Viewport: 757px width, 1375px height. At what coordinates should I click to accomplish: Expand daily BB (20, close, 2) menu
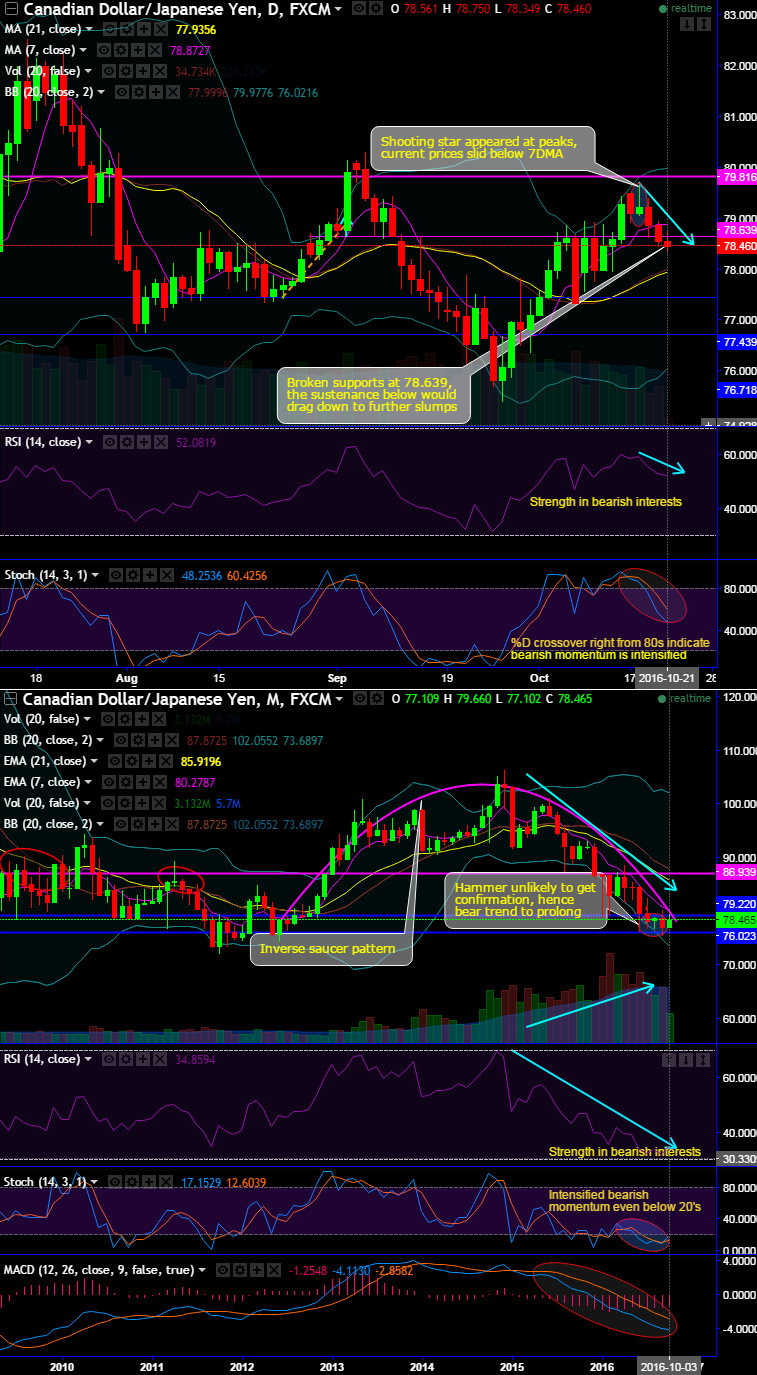(100, 92)
